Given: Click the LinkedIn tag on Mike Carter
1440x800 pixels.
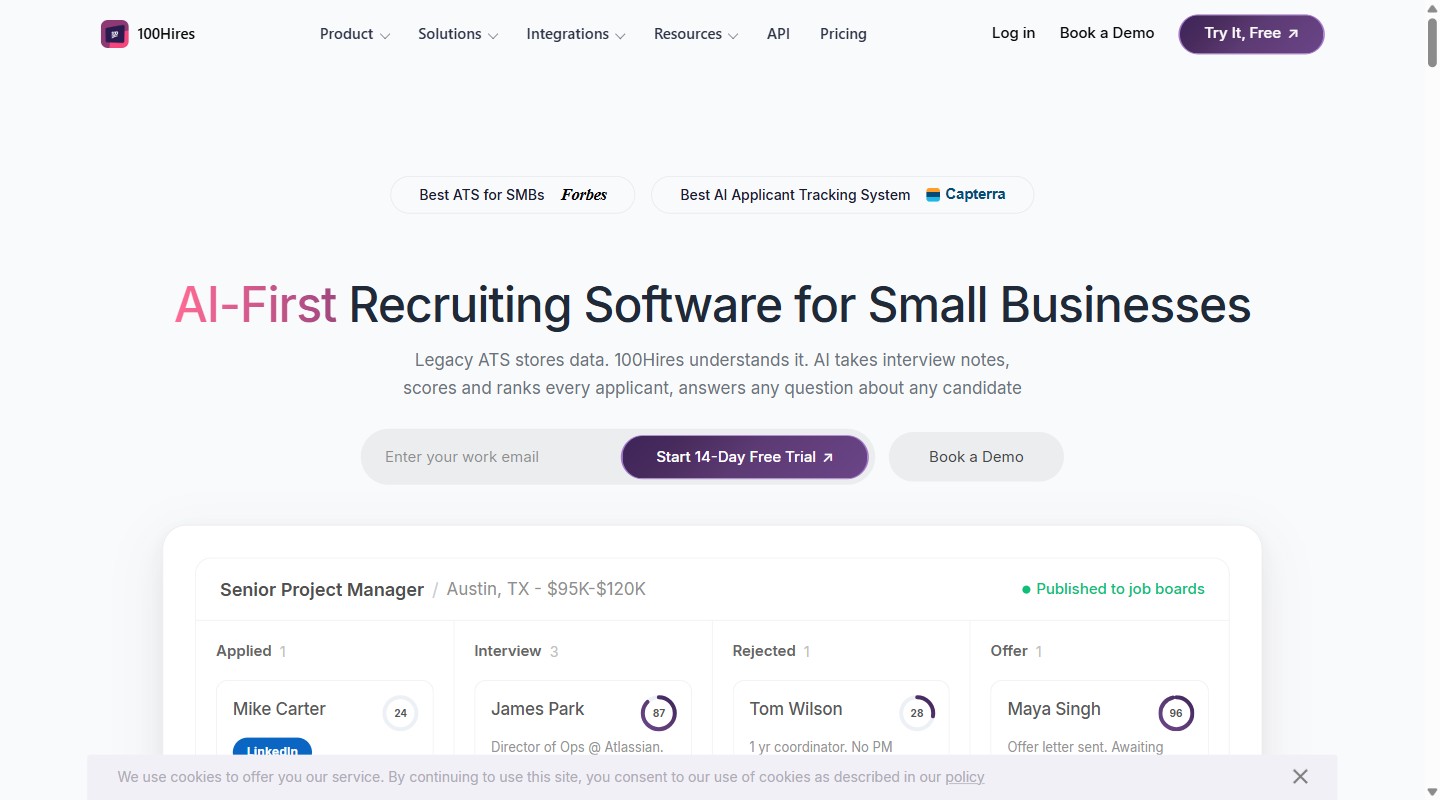Looking at the screenshot, I should coord(272,747).
